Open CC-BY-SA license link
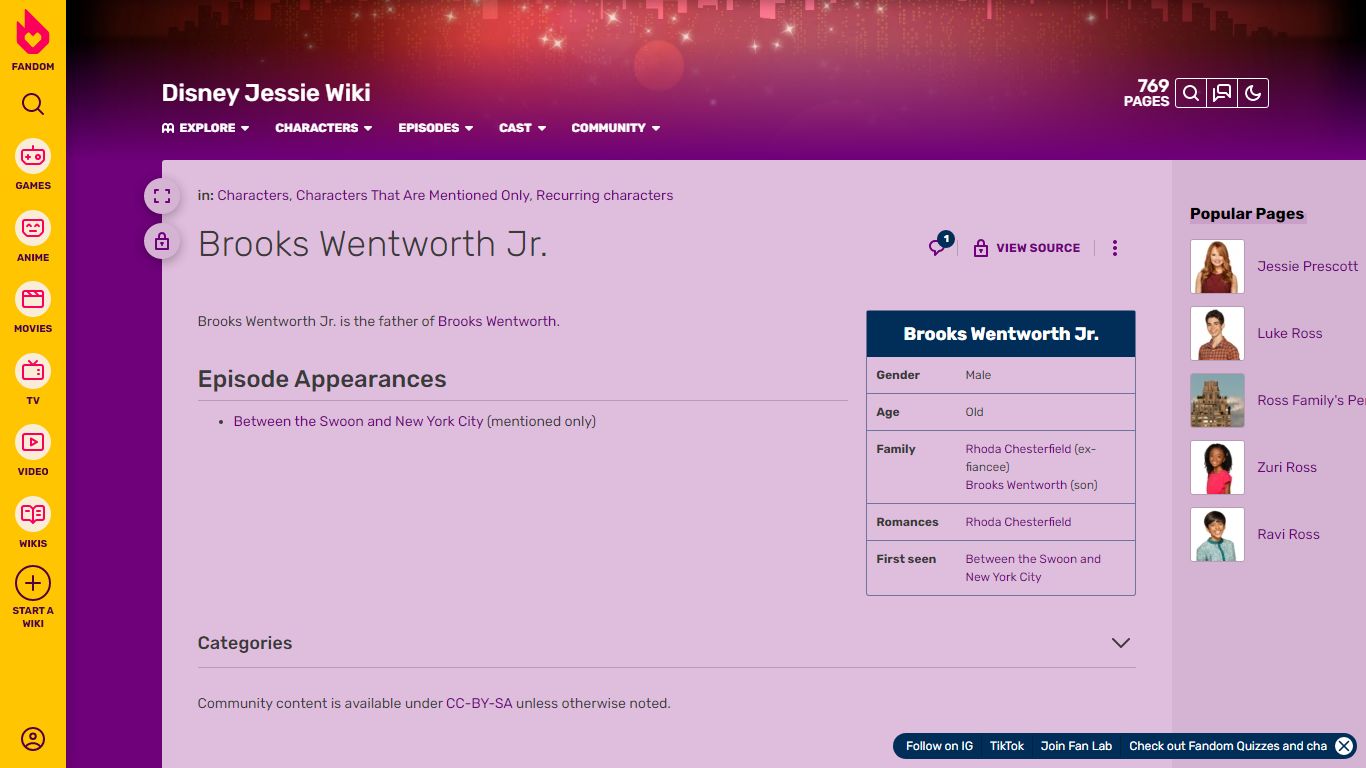Screen dimensions: 1366x768 [479, 704]
